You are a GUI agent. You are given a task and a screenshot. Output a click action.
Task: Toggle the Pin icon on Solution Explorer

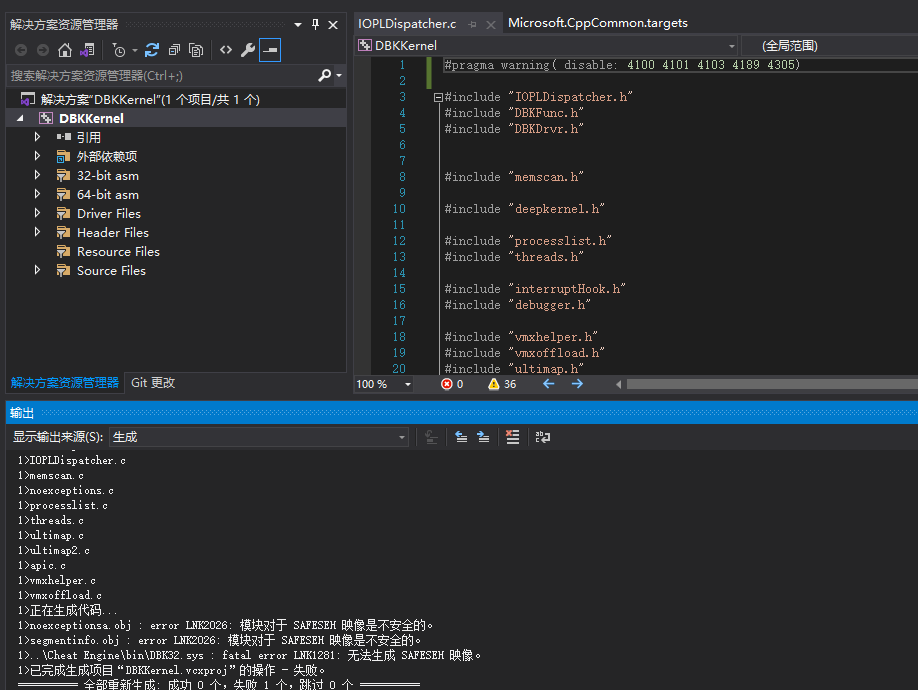point(313,23)
